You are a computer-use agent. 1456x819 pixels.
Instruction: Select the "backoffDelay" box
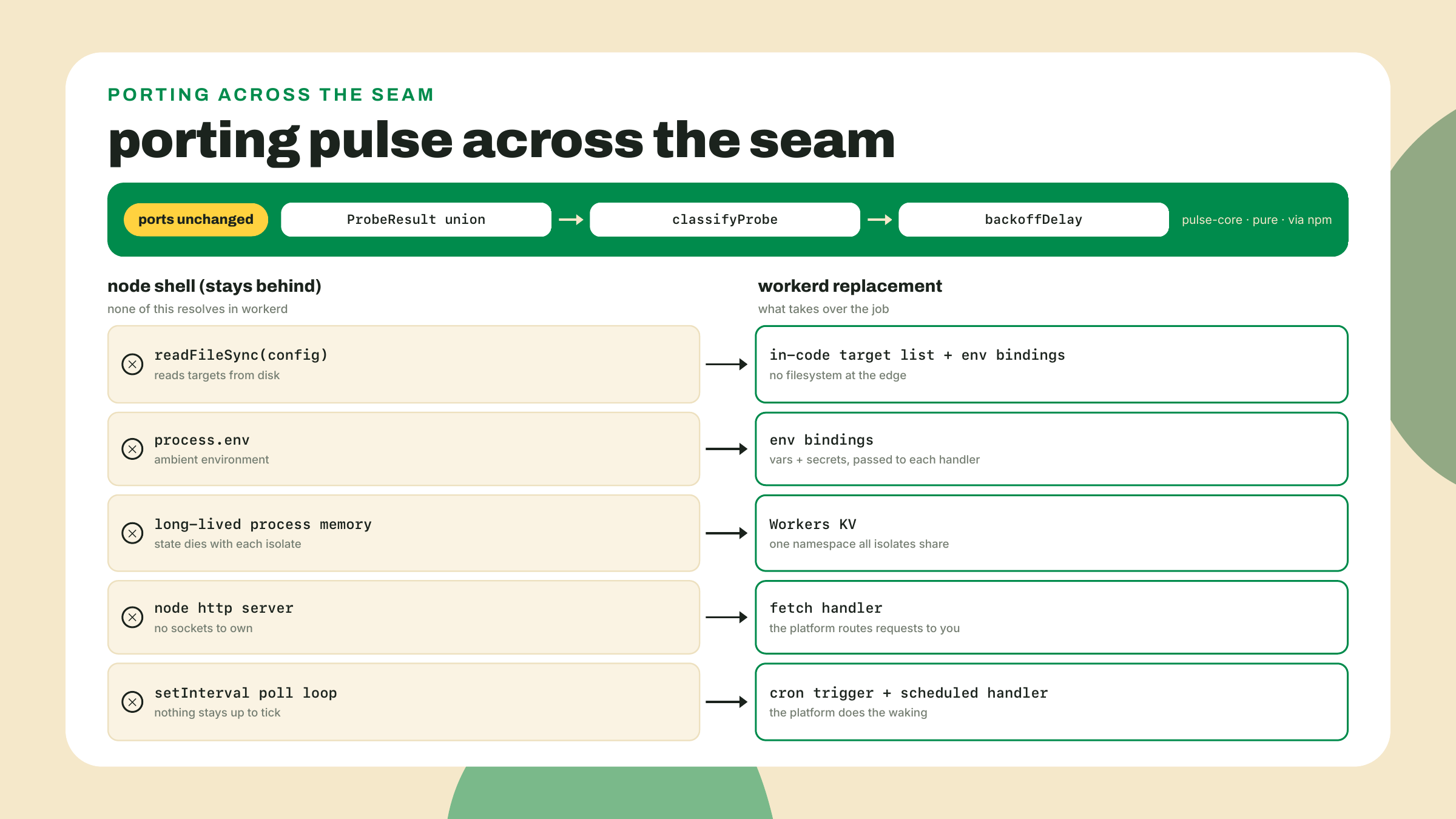(1034, 220)
